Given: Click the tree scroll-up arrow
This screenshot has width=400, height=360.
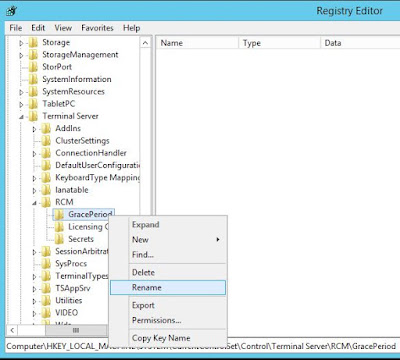Looking at the screenshot, I should pos(145,43).
